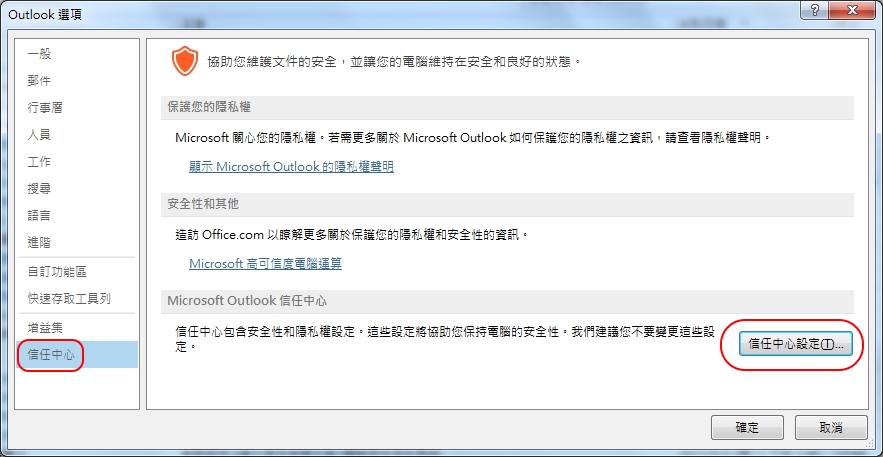883x457 pixels.
Task: Select 人員 in the left list
Action: [x=77, y=135]
